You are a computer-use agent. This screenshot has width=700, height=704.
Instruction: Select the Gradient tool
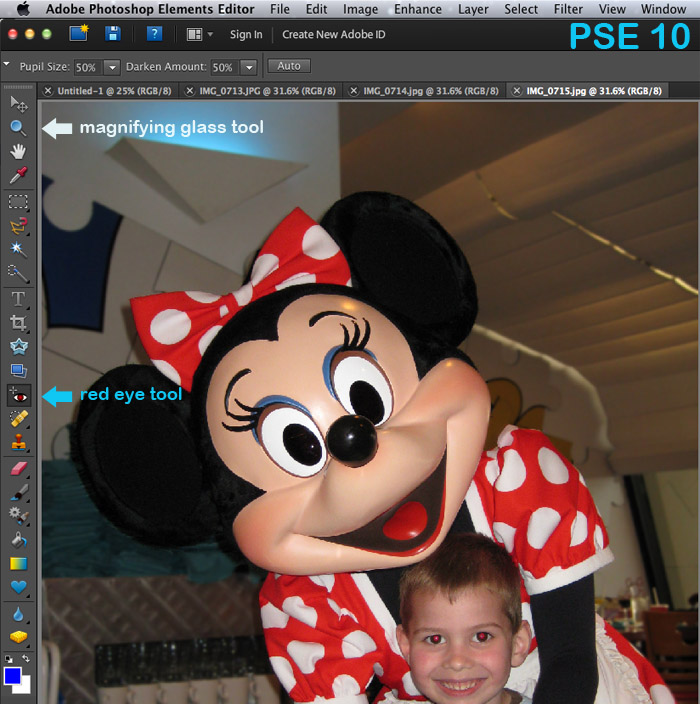tap(18, 563)
